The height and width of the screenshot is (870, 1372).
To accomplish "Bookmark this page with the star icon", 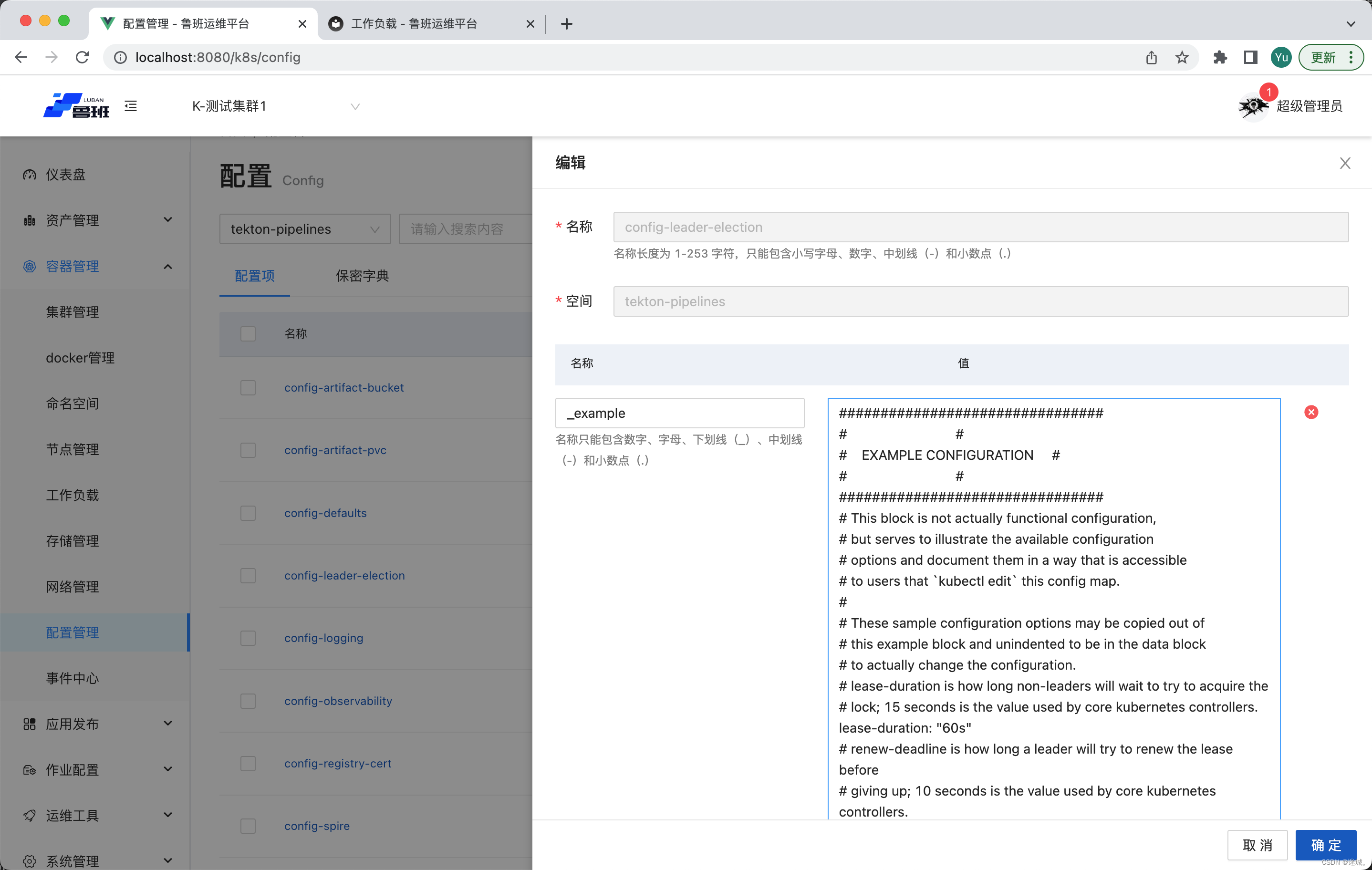I will point(1182,58).
